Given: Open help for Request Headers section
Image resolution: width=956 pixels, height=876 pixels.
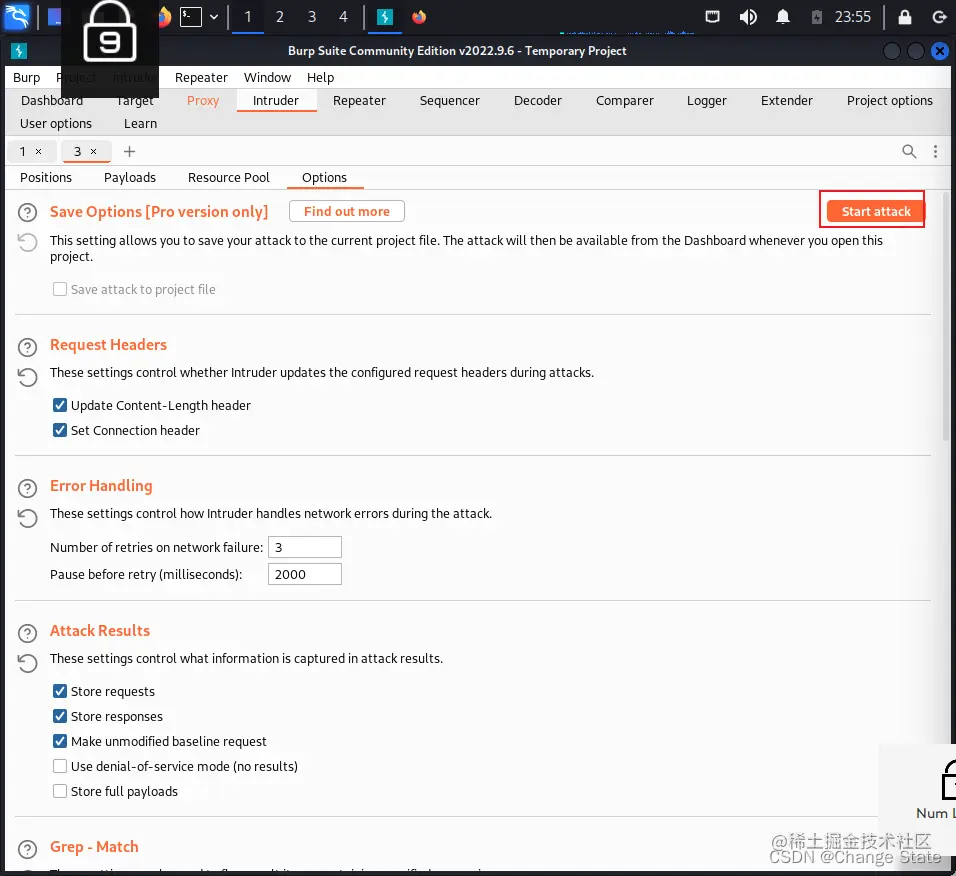Looking at the screenshot, I should click(27, 347).
